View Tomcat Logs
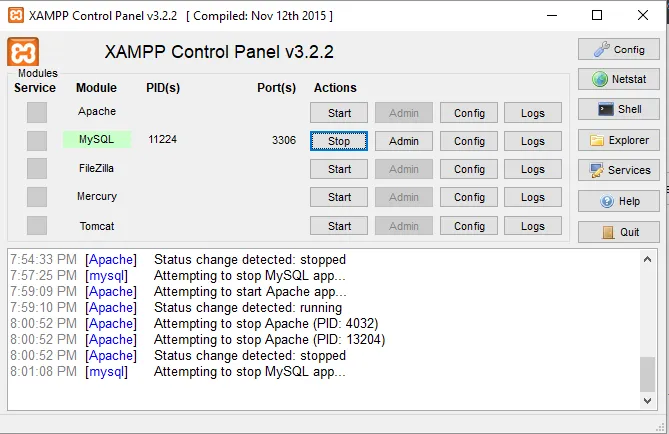 click(533, 226)
